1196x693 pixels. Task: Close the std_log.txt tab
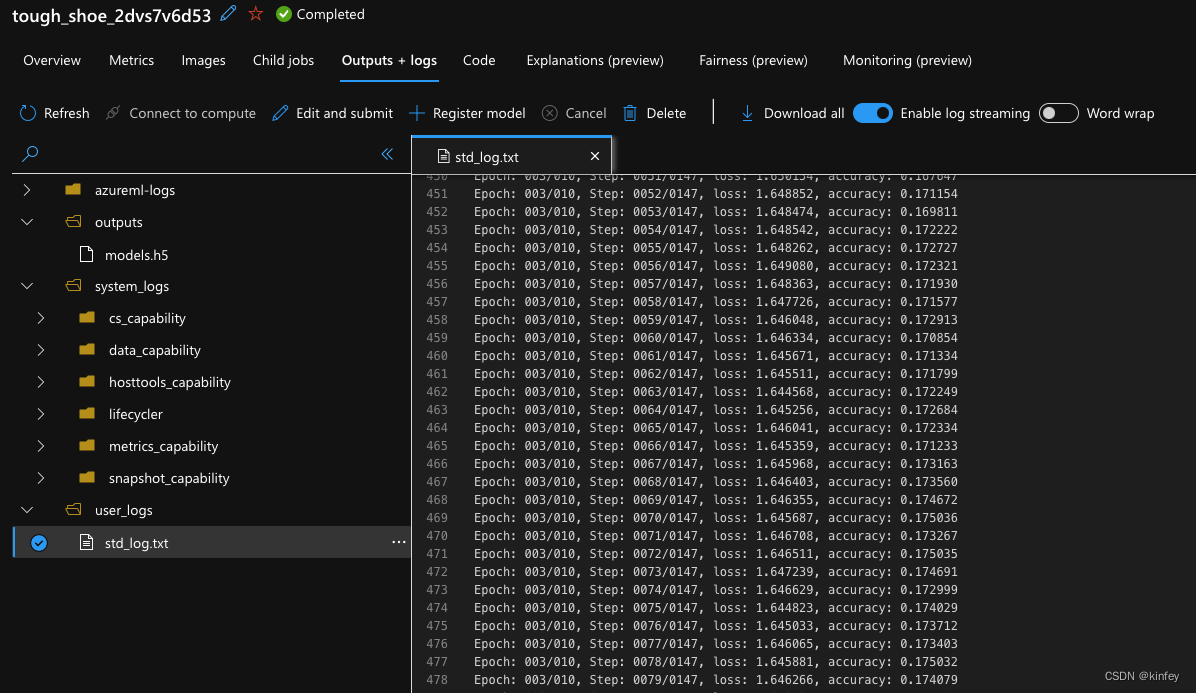[x=595, y=156]
